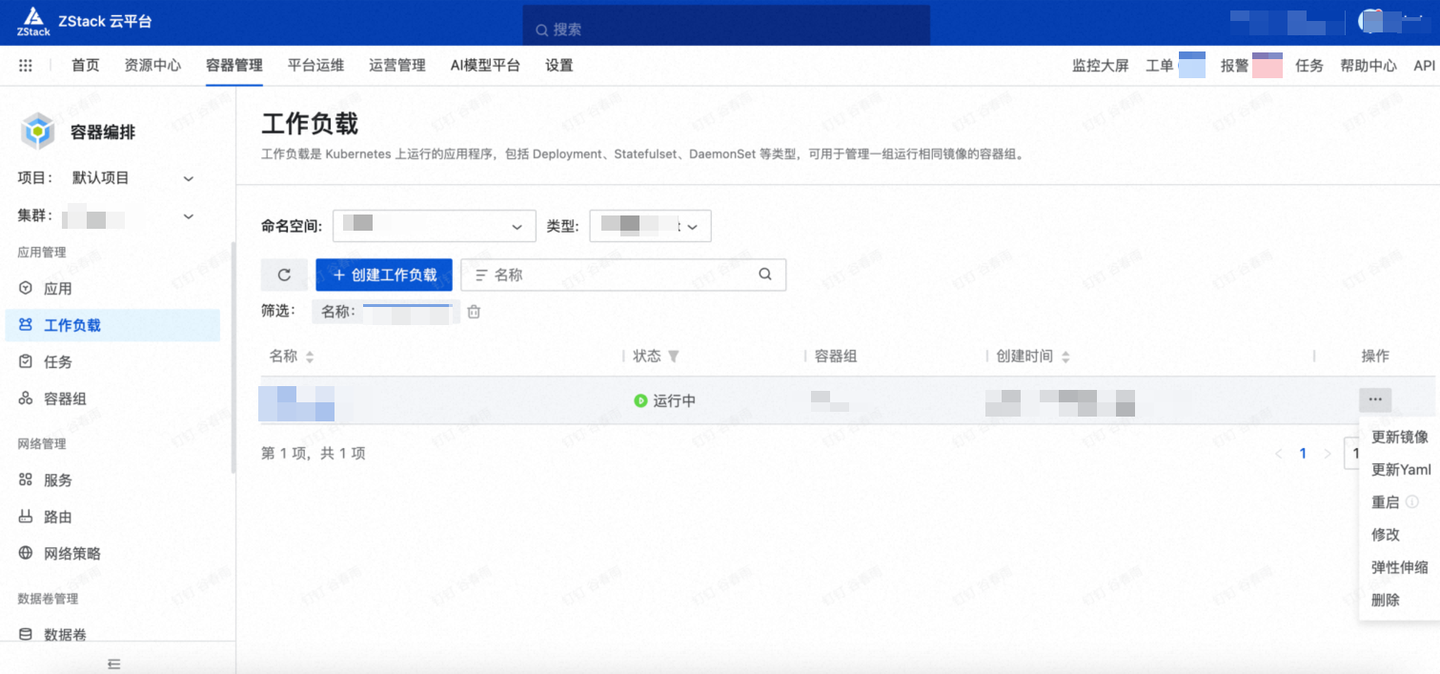Select 工作负载 in the sidebar

point(112,325)
